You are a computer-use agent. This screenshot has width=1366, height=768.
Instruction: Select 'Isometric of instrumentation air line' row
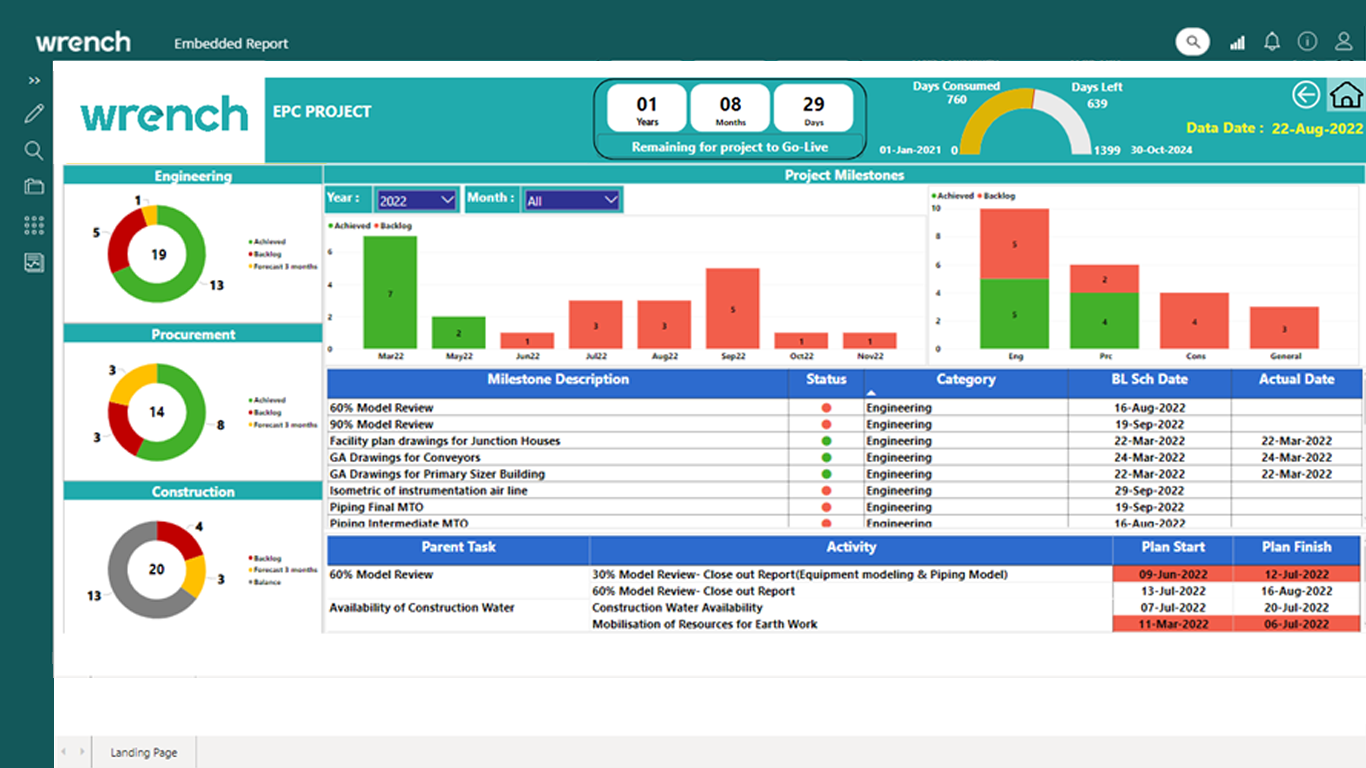[845, 491]
